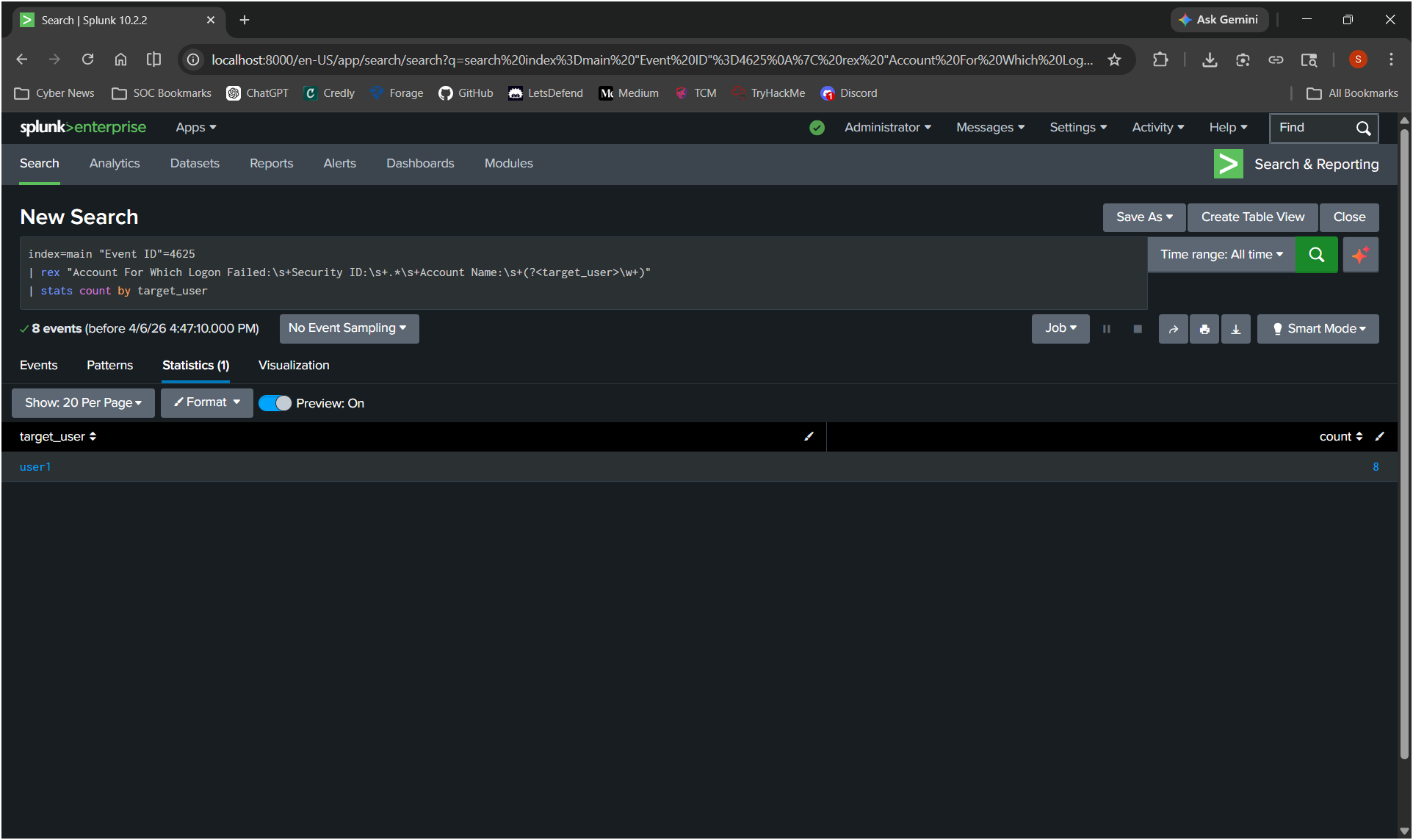
Task: Switch to the Visualization tab
Action: tap(294, 366)
